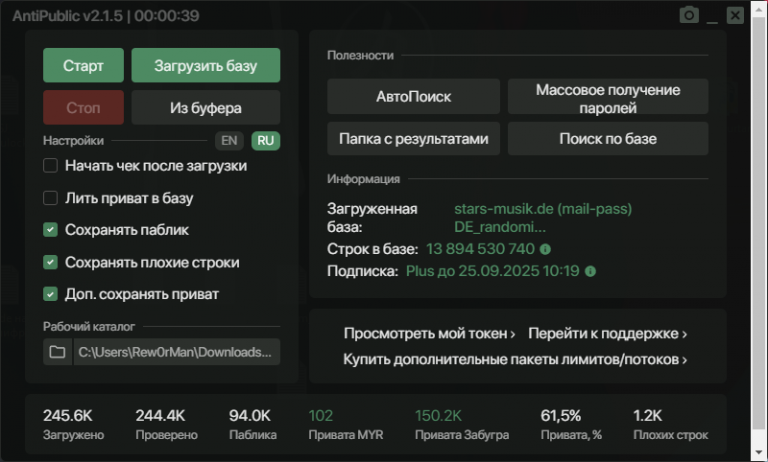768x462 pixels.
Task: Open Папка с результатами
Action: click(413, 139)
